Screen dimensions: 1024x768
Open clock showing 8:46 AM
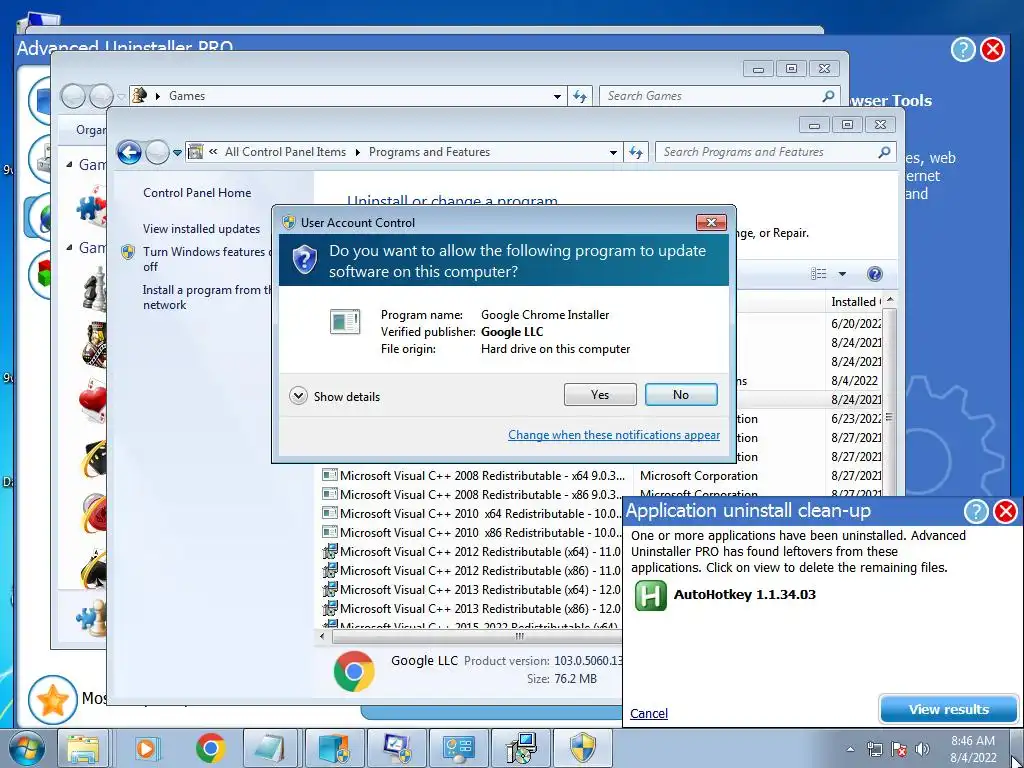pos(973,749)
